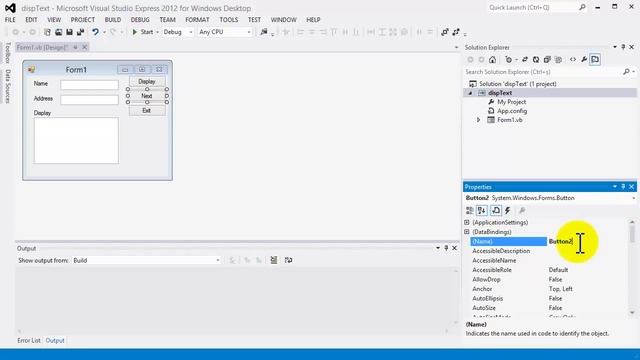Click the Open File toolbar icon
640x360 pixels.
(x=58, y=32)
